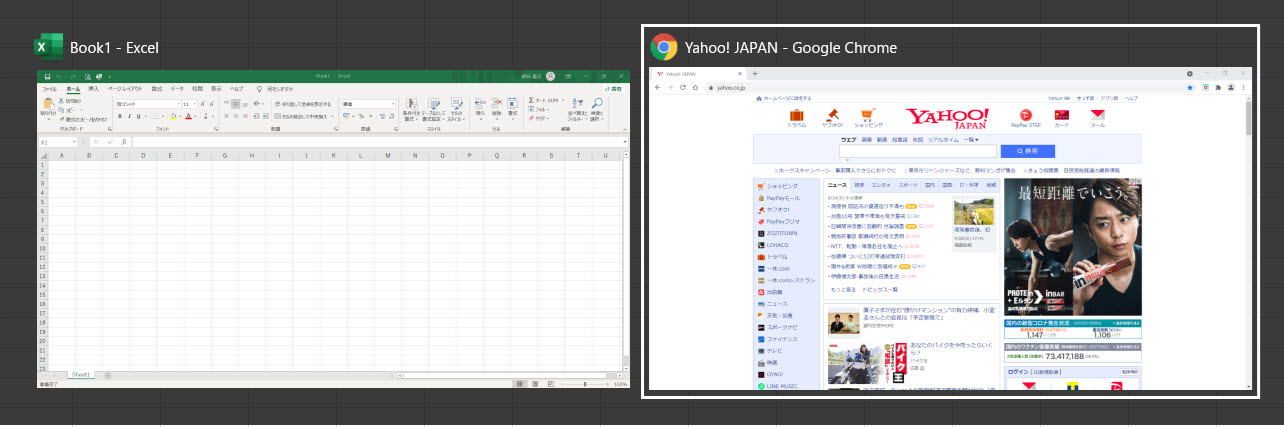Click the Paste icon in Excel's clipboard group
1284x427 pixels.
click(47, 105)
